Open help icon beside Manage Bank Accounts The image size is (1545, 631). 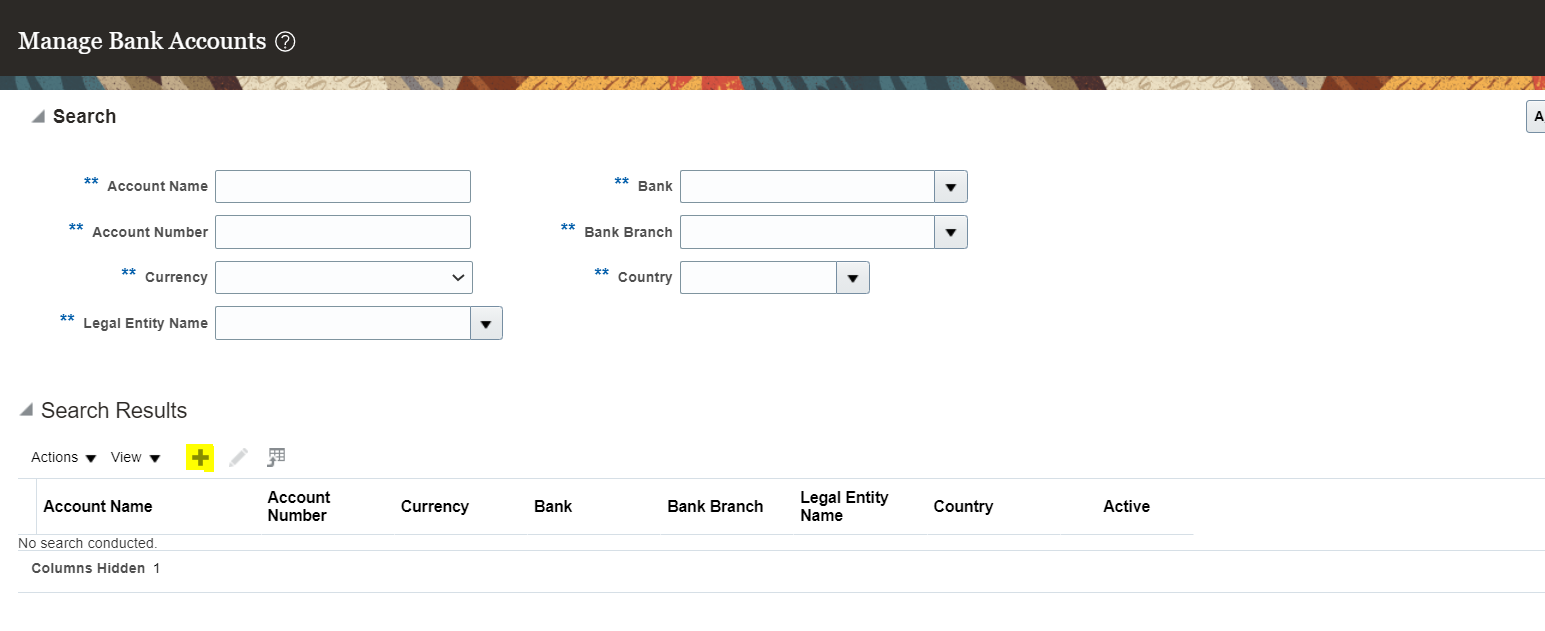[x=285, y=42]
